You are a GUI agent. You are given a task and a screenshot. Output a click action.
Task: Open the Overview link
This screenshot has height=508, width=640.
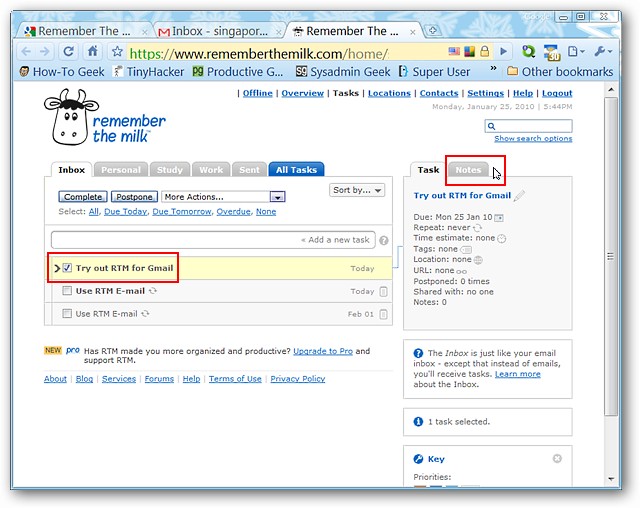click(302, 93)
